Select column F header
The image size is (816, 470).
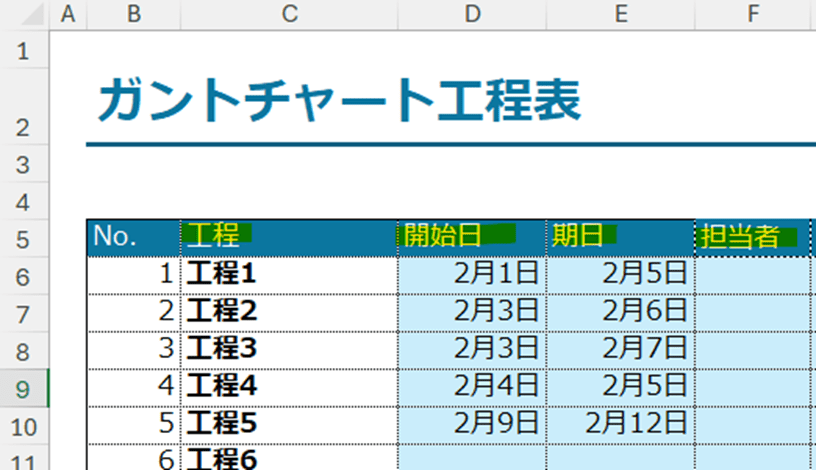[752, 14]
